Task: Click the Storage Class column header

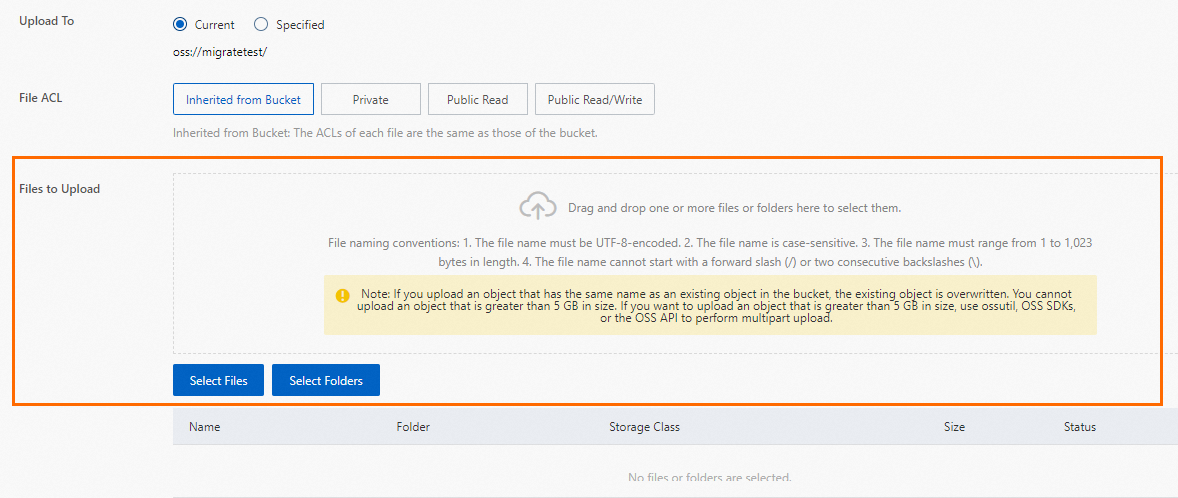Action: pos(645,427)
